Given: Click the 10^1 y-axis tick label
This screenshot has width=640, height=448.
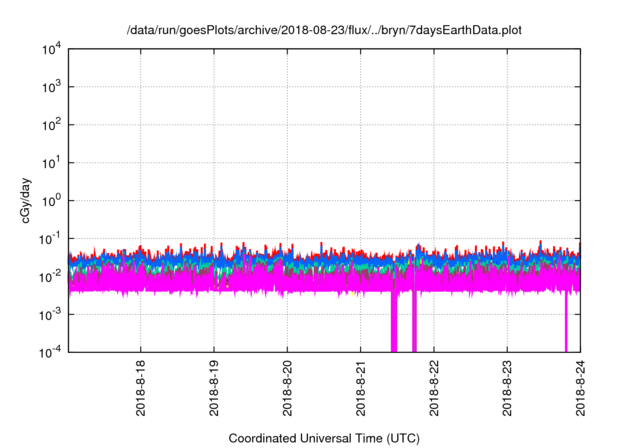Looking at the screenshot, I should (x=51, y=163).
